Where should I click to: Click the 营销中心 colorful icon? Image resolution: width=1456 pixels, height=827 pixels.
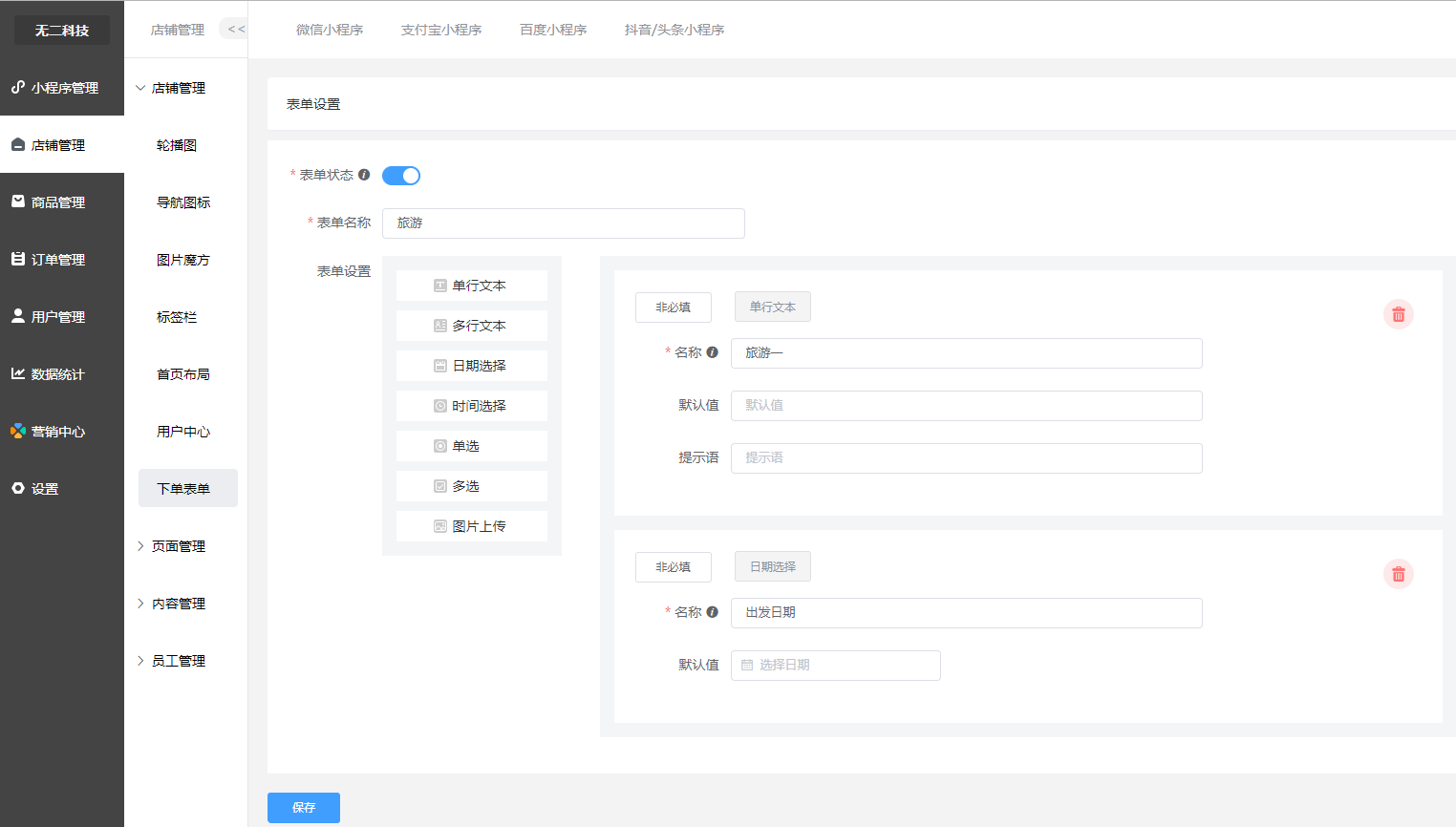18,431
